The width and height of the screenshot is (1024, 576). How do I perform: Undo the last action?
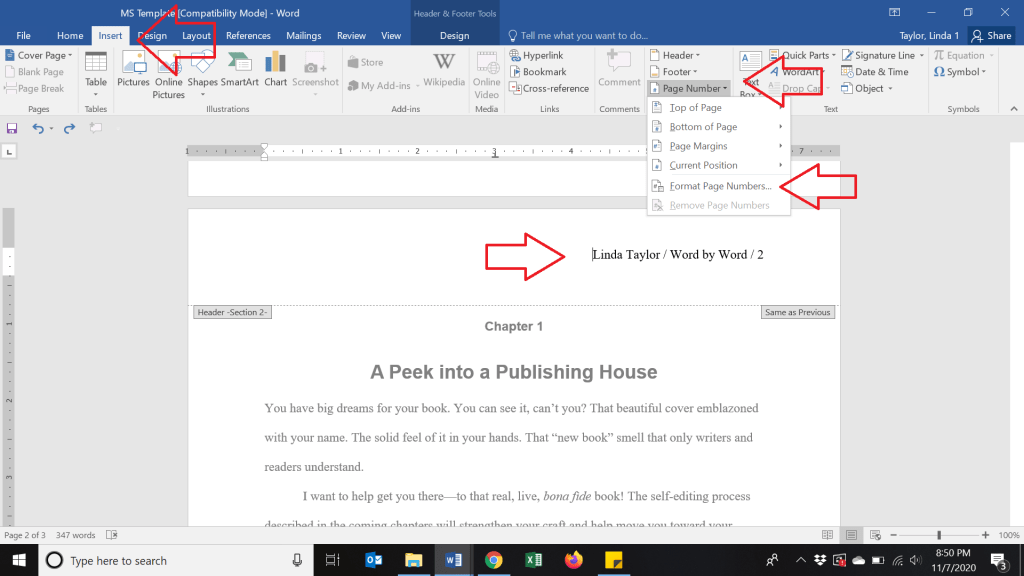[38, 128]
